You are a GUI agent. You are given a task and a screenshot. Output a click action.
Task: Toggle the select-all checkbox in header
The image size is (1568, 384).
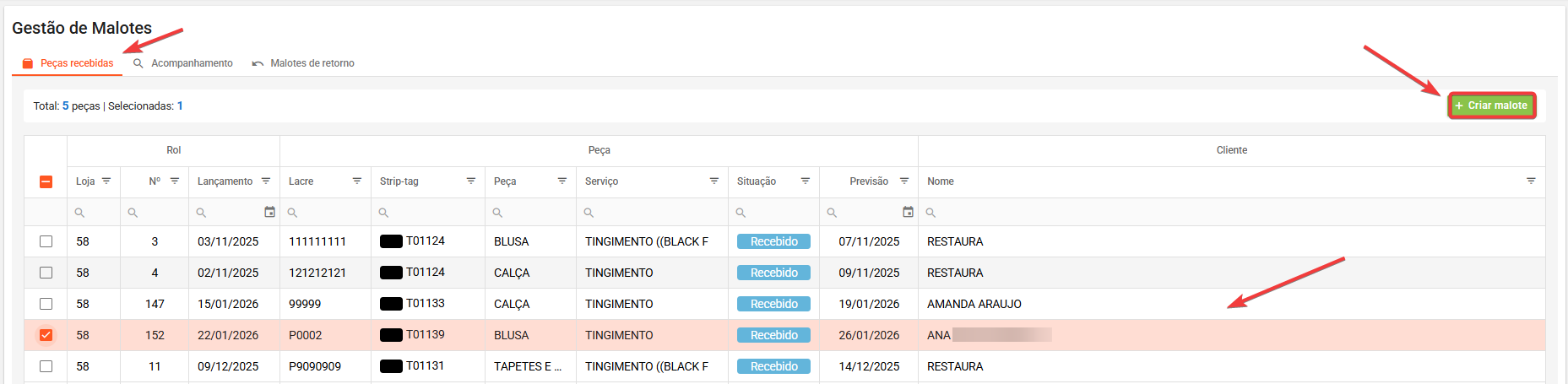tap(46, 181)
